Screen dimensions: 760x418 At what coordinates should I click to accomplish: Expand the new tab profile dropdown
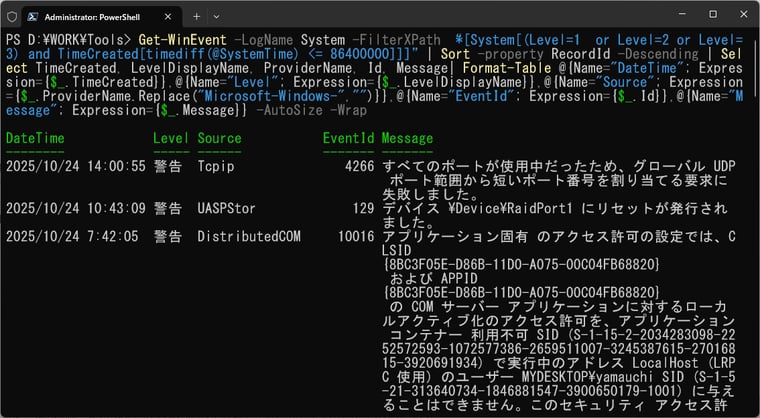click(x=223, y=17)
